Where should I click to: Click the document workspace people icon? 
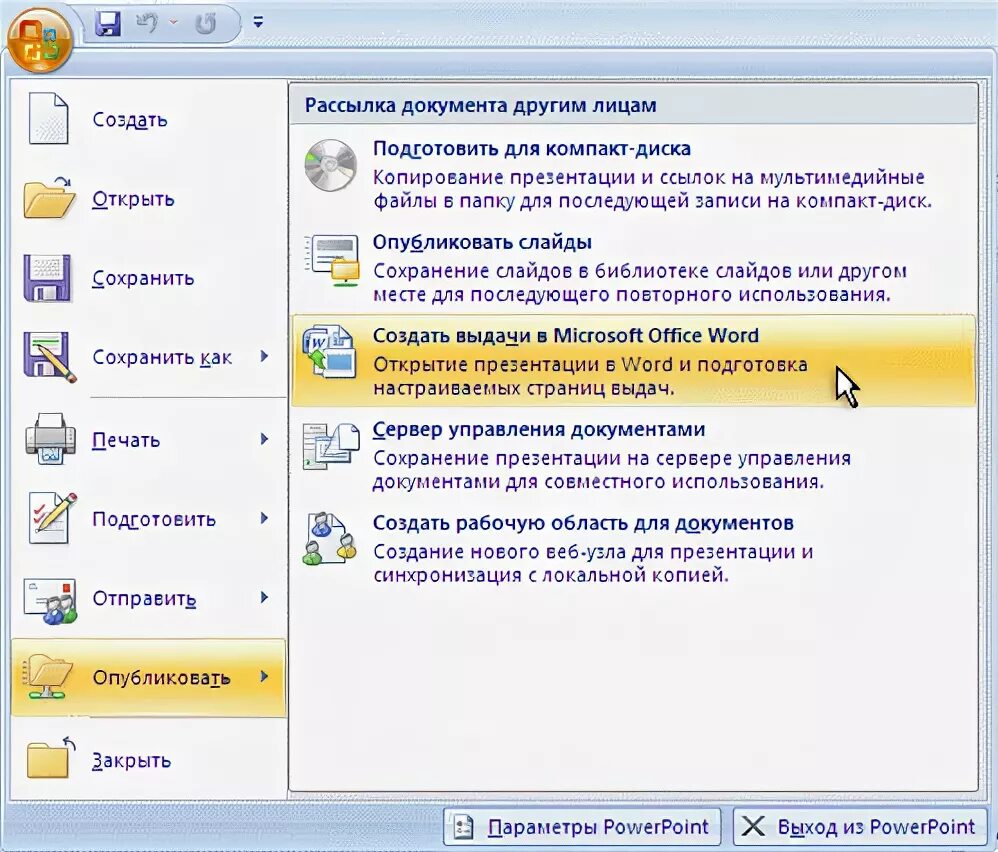[329, 539]
